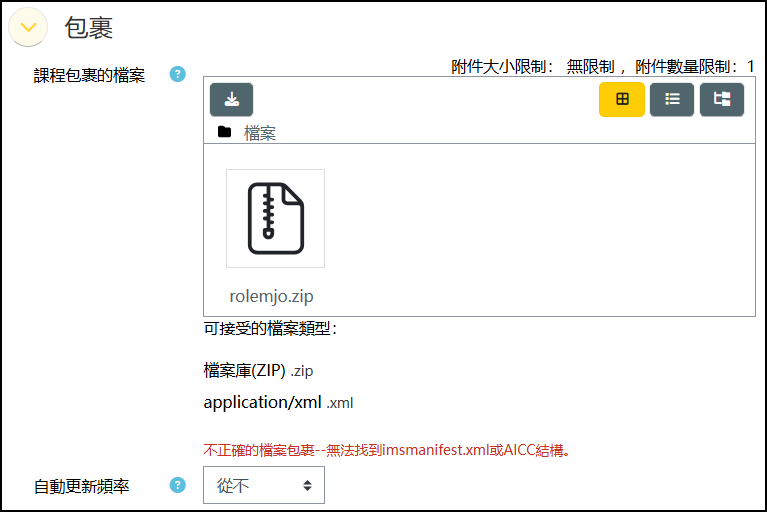
Task: Click the rolemjo.zip file name
Action: click(271, 296)
